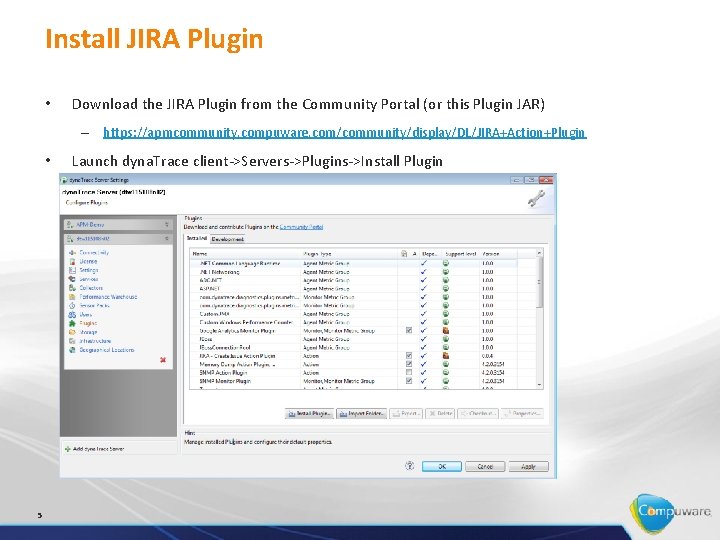Click support level icon of Google Analytics row
This screenshot has height=540, width=720.
445,330
